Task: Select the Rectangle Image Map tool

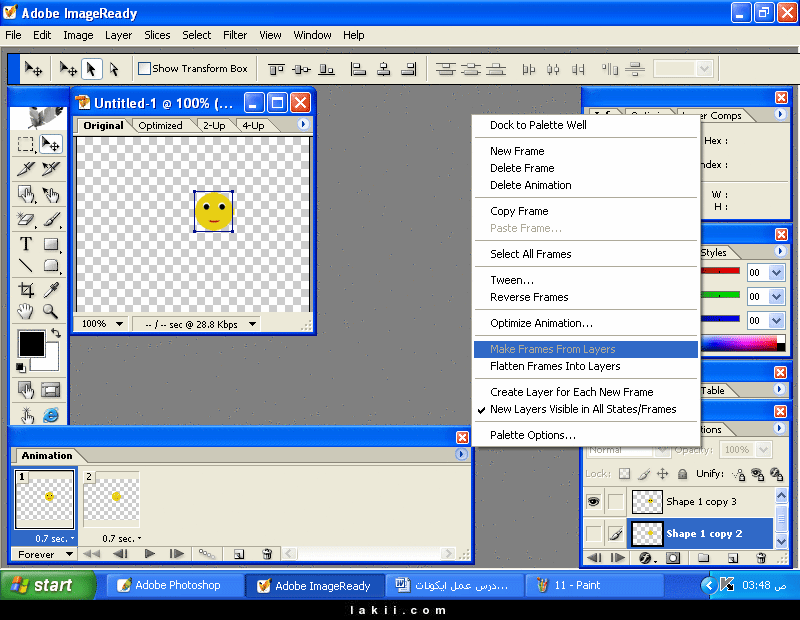Action: click(26, 194)
